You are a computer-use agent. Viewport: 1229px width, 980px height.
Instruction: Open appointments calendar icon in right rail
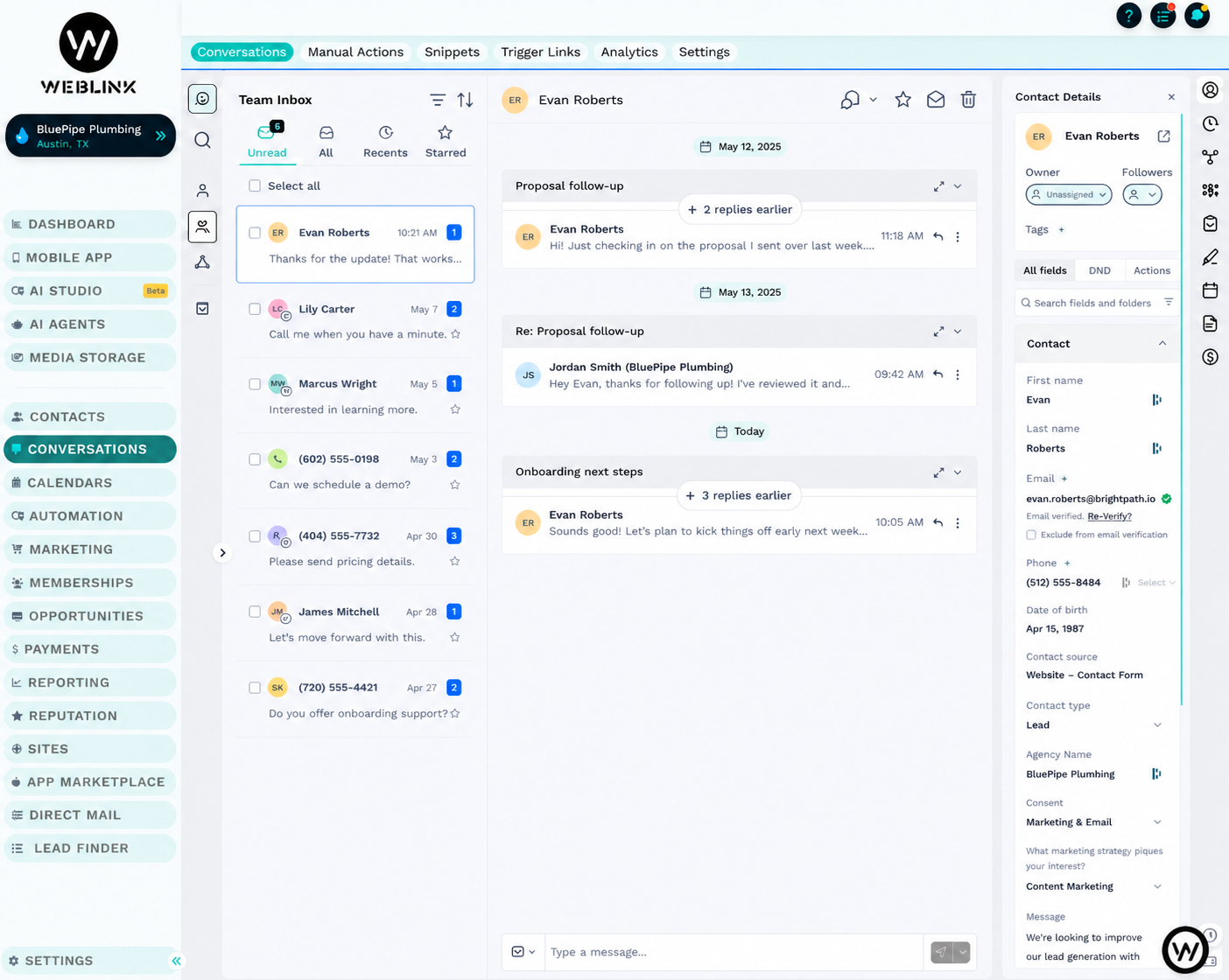pos(1210,290)
